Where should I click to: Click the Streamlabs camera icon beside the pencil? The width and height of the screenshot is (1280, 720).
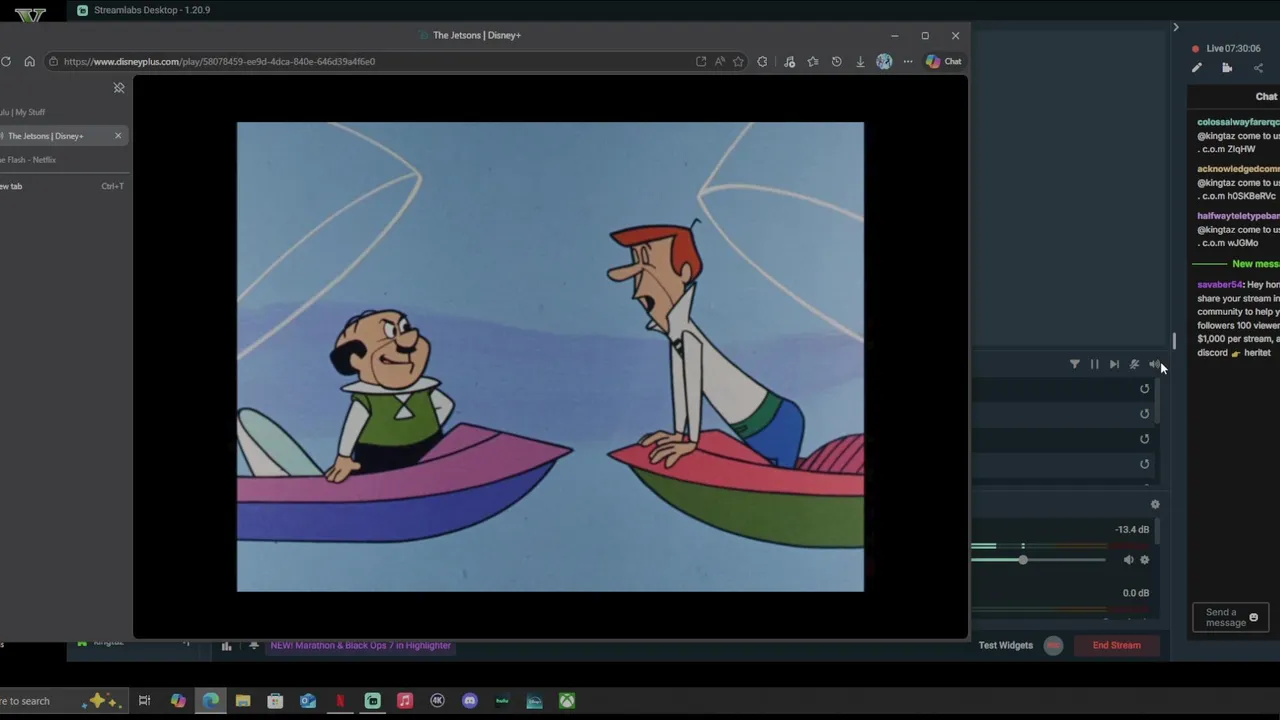coord(1227,68)
